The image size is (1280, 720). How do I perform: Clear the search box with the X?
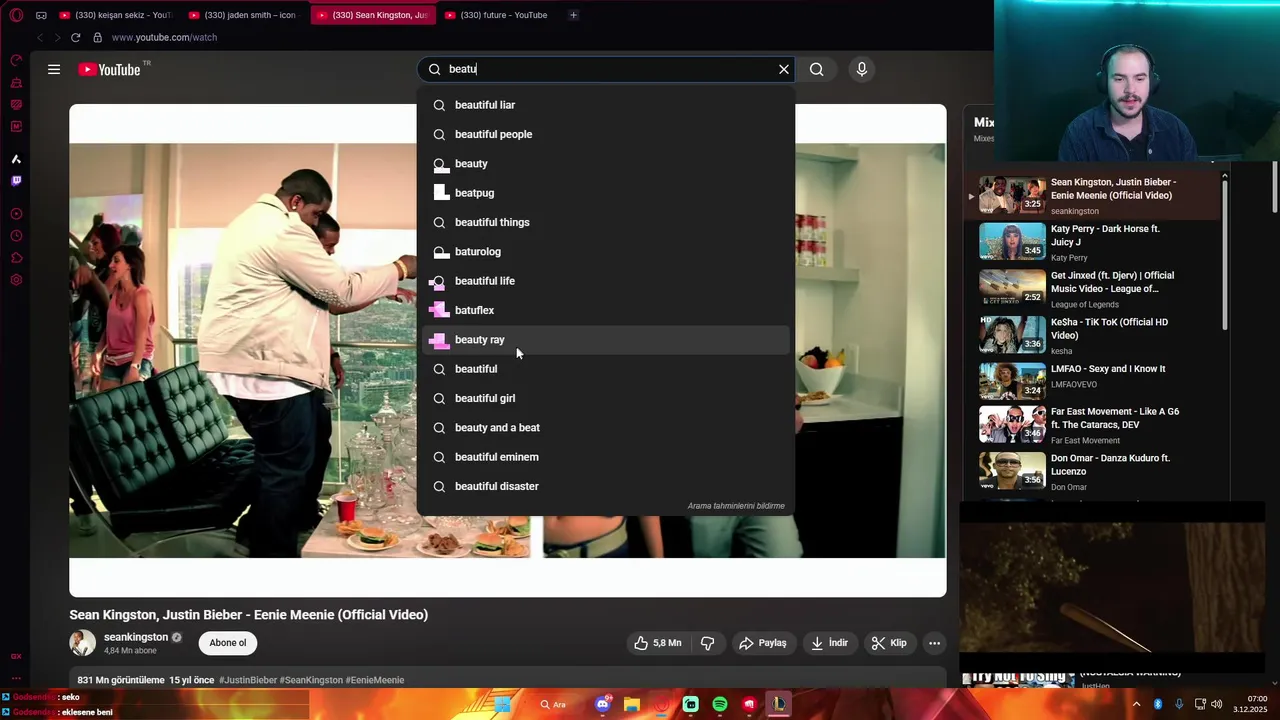784,69
